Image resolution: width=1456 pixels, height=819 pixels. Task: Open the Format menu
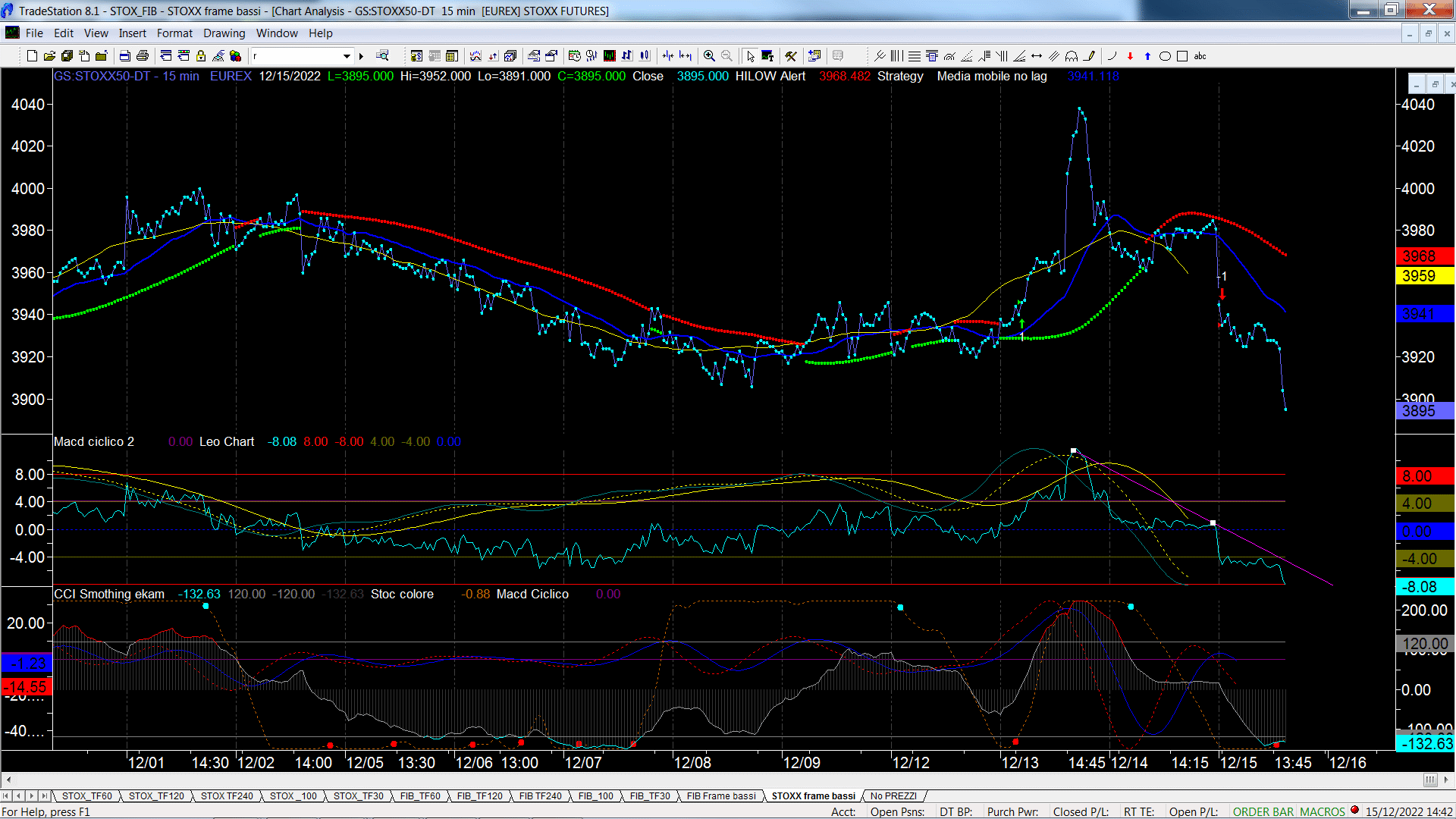tap(175, 33)
